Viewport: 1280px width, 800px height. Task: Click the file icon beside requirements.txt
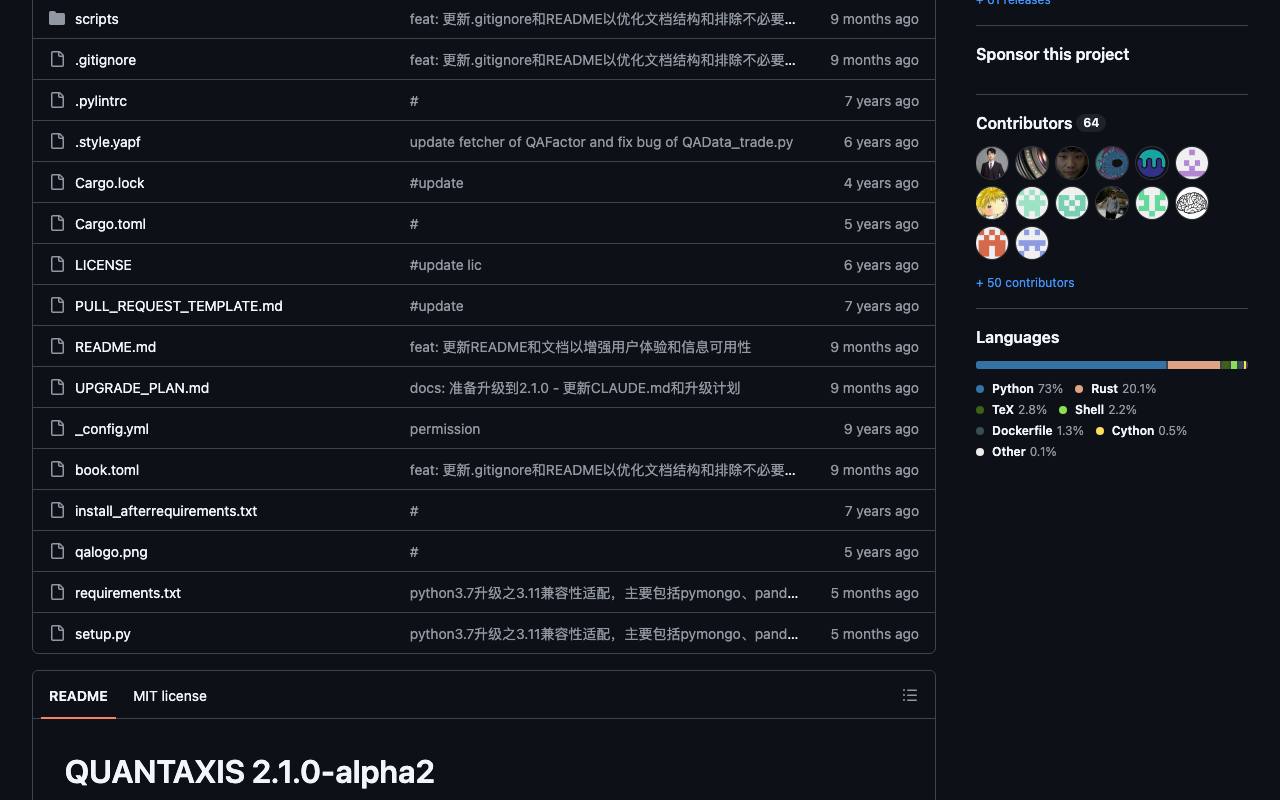pos(57,593)
